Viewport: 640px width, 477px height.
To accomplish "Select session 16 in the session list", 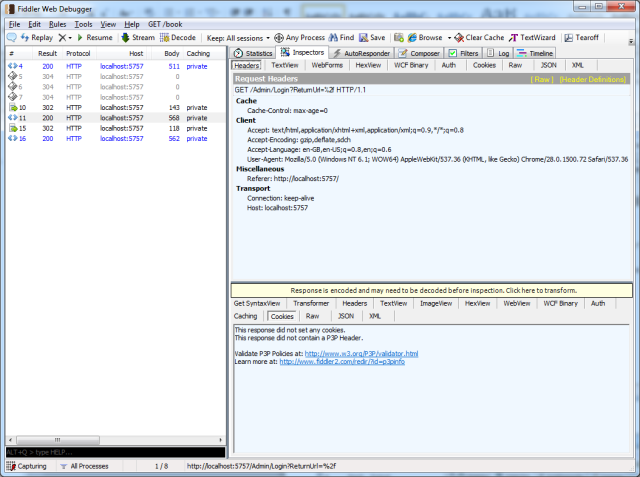I will click(x=116, y=139).
